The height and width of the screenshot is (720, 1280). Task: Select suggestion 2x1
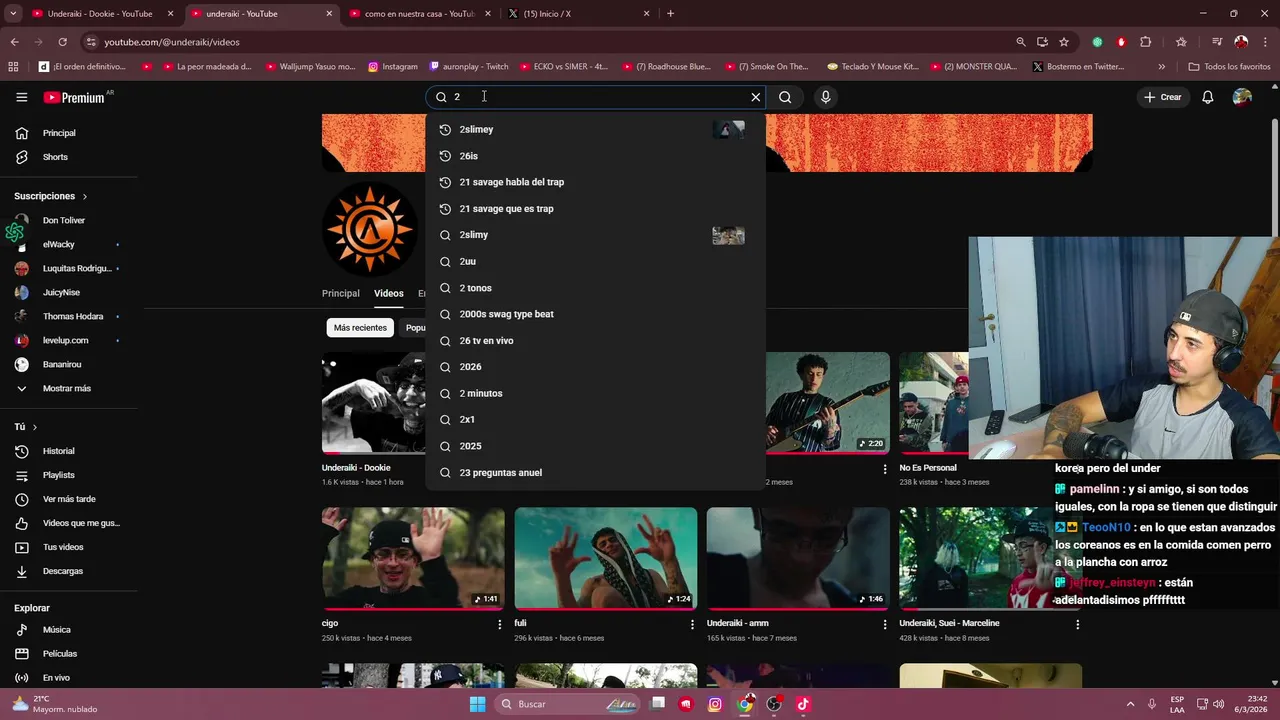[596, 420]
